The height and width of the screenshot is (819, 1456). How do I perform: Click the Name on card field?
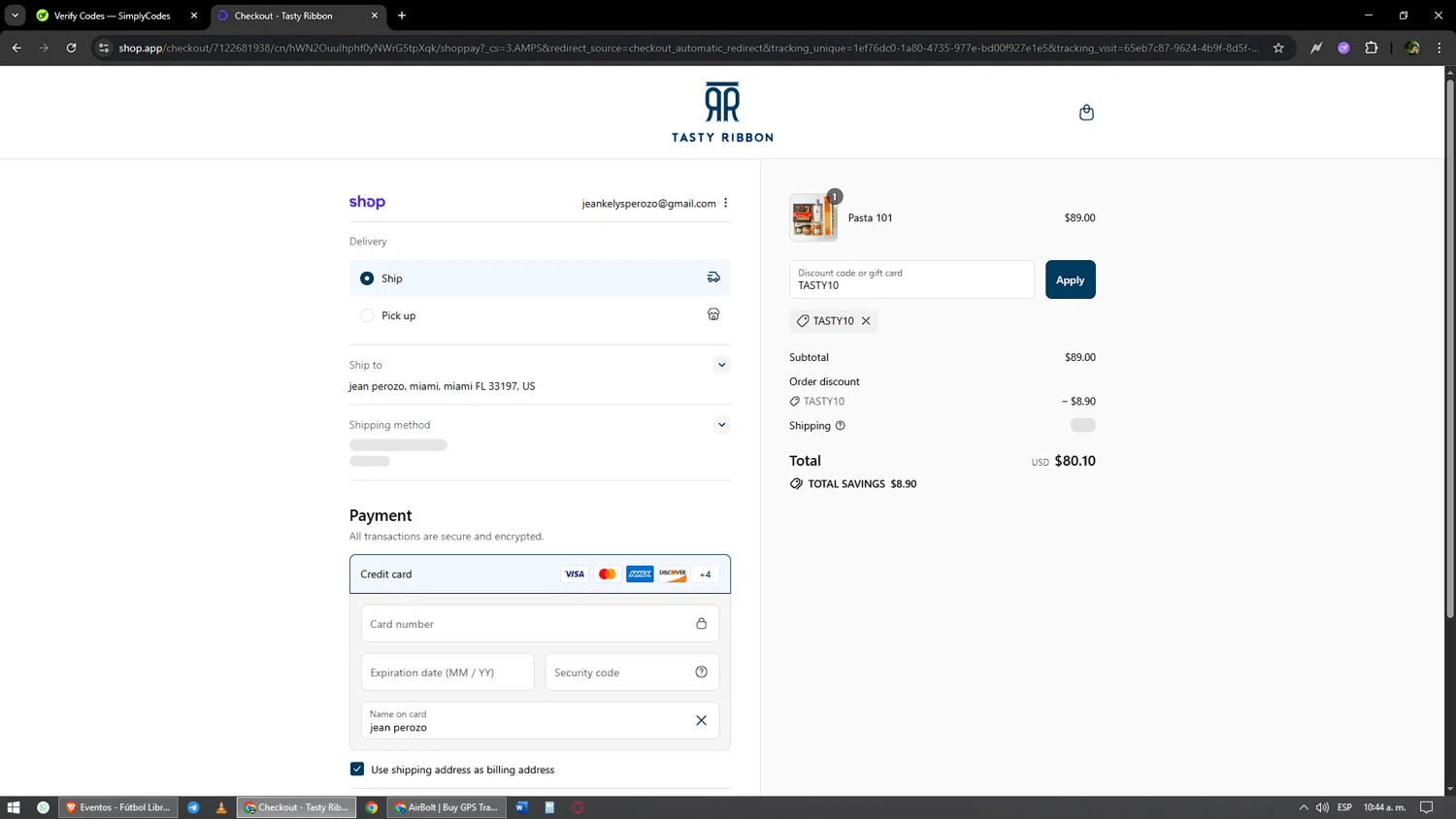pos(540,720)
